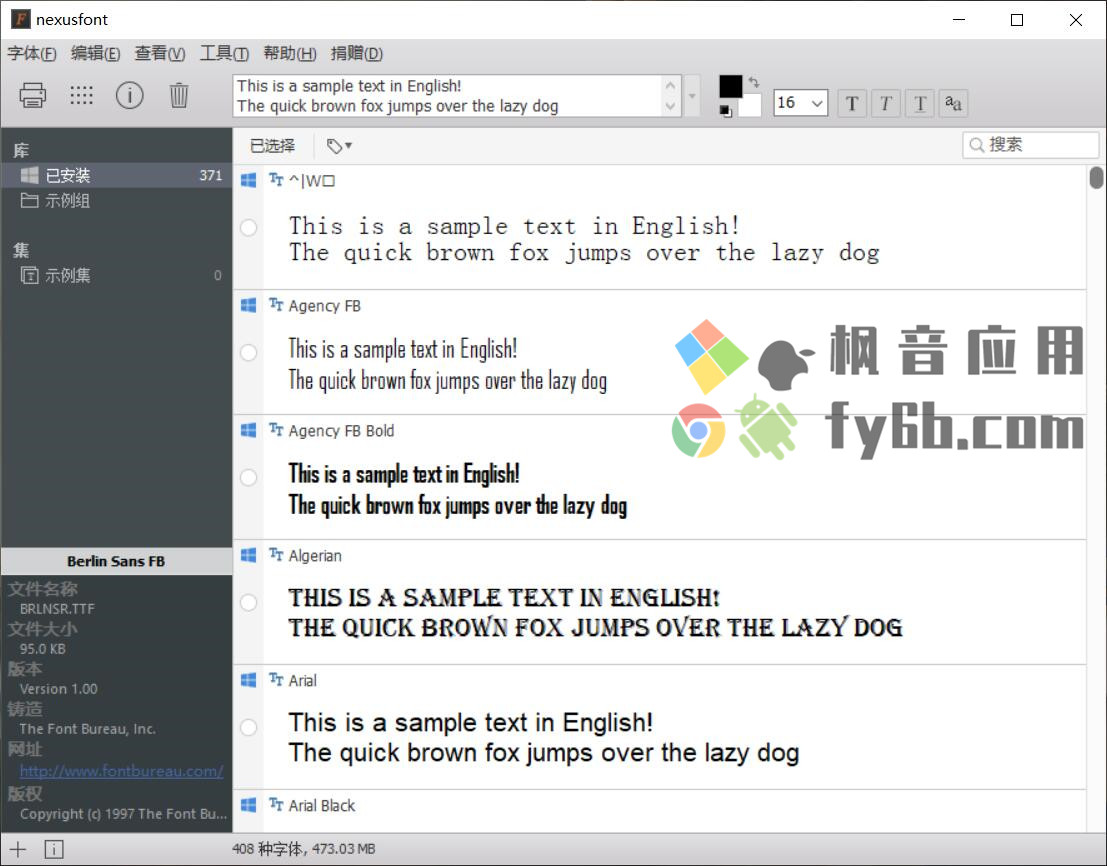Image resolution: width=1107 pixels, height=866 pixels.
Task: Open 工具(T) menu
Action: coord(224,54)
